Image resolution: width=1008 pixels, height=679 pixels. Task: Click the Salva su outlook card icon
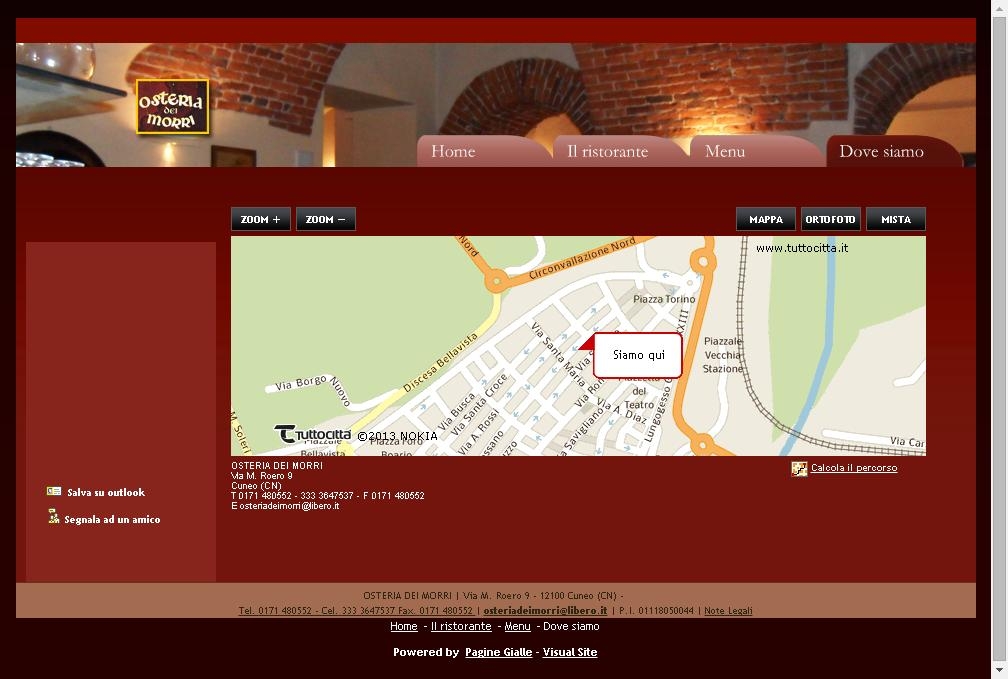coord(54,491)
